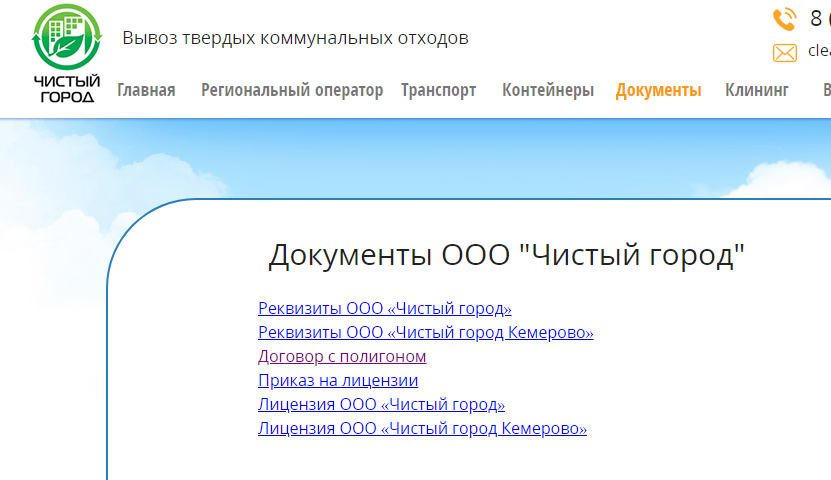Open link Реквизиты ООО «Чистый город»
The height and width of the screenshot is (480, 831).
coord(385,308)
